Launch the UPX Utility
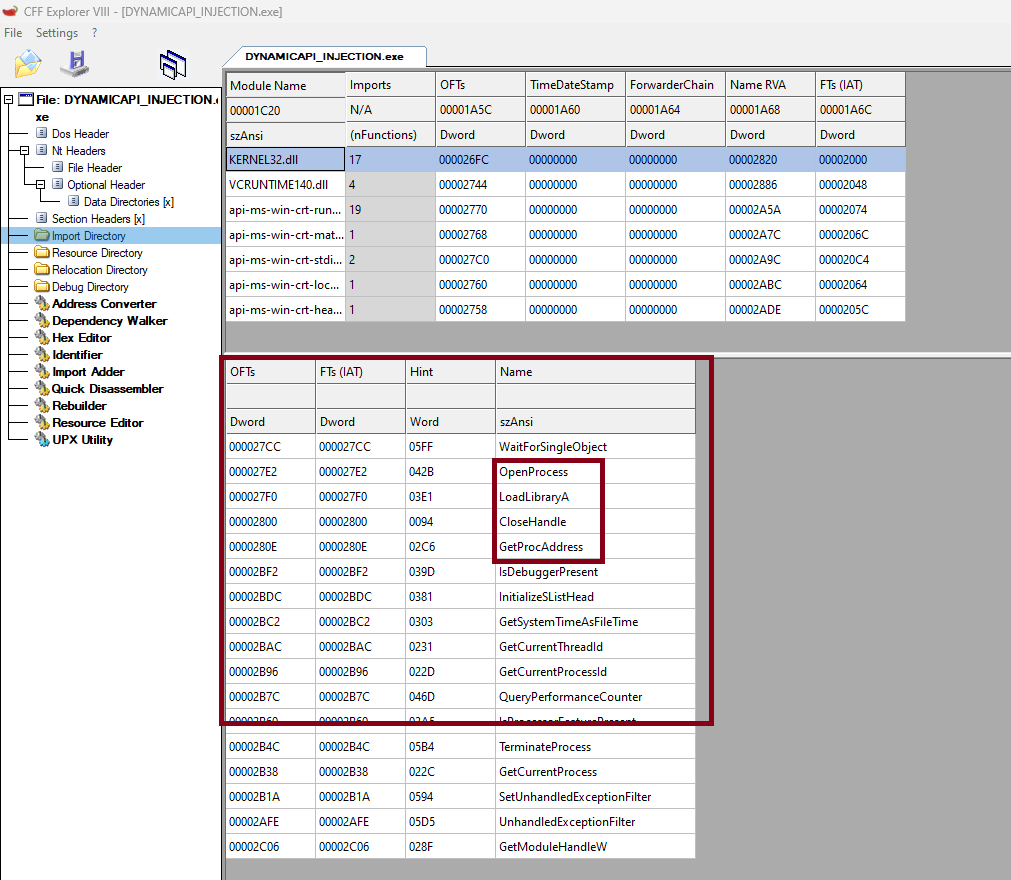1011x880 pixels. (x=80, y=439)
